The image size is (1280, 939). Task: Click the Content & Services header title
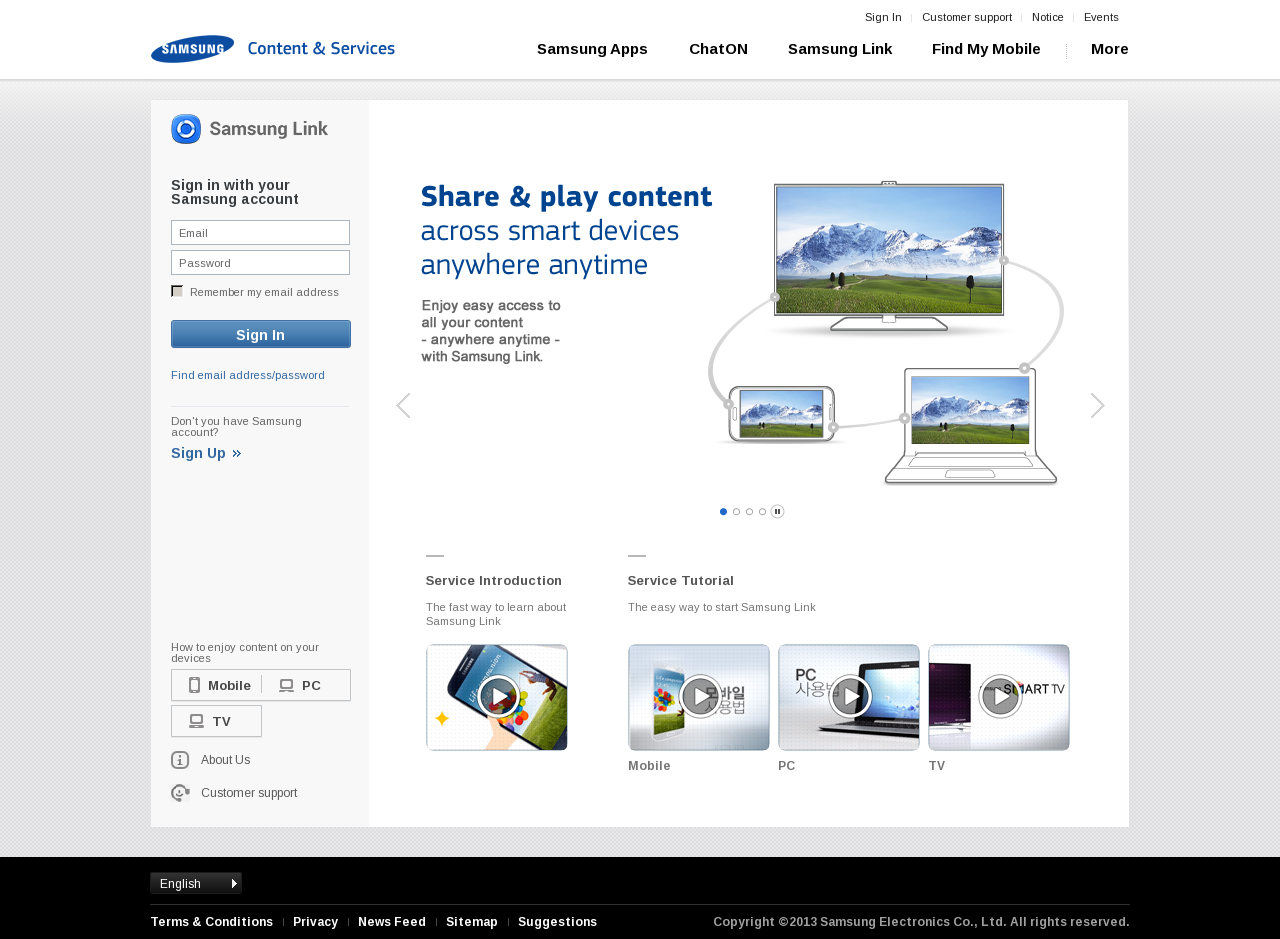click(321, 48)
